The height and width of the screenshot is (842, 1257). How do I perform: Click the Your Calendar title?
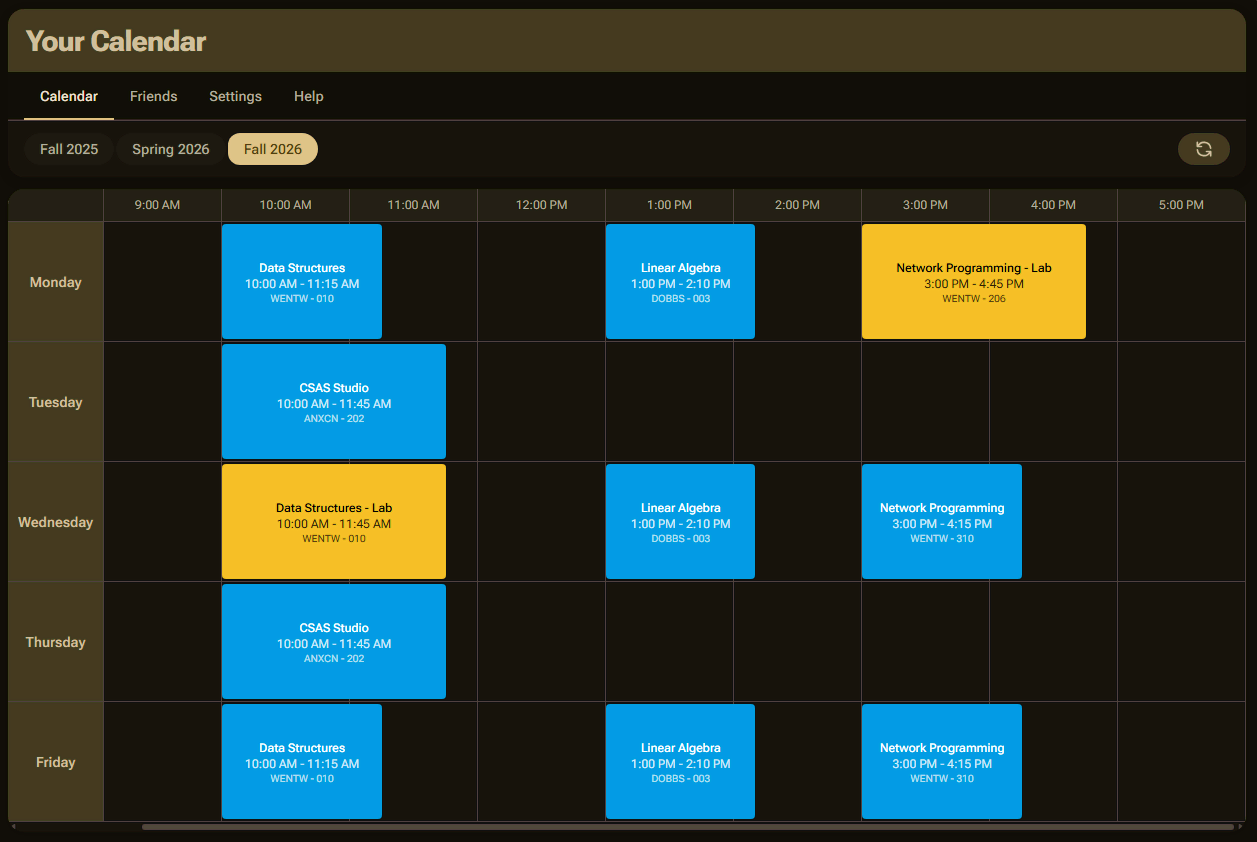[116, 41]
